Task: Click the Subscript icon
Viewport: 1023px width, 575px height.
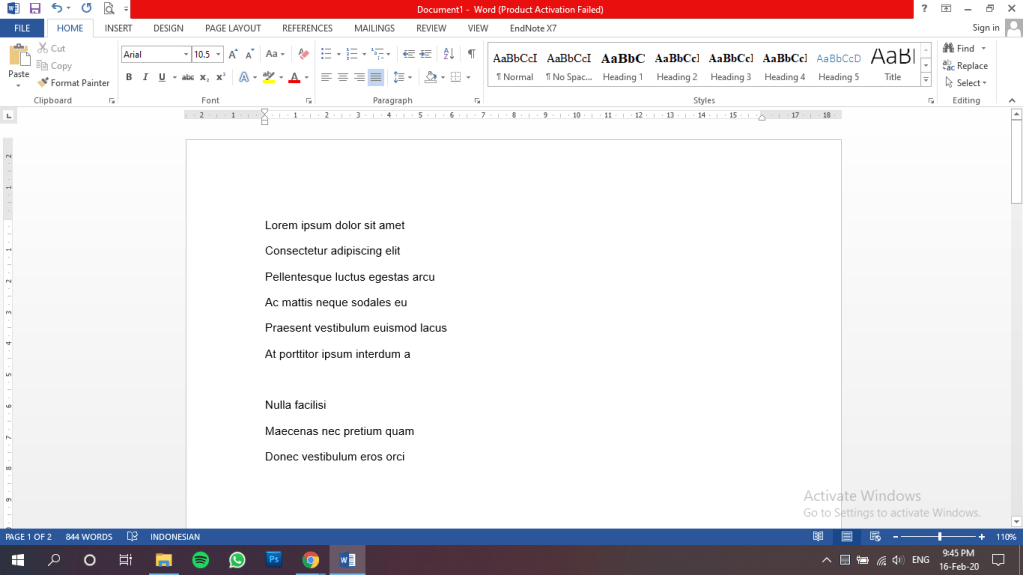Action: 204,77
